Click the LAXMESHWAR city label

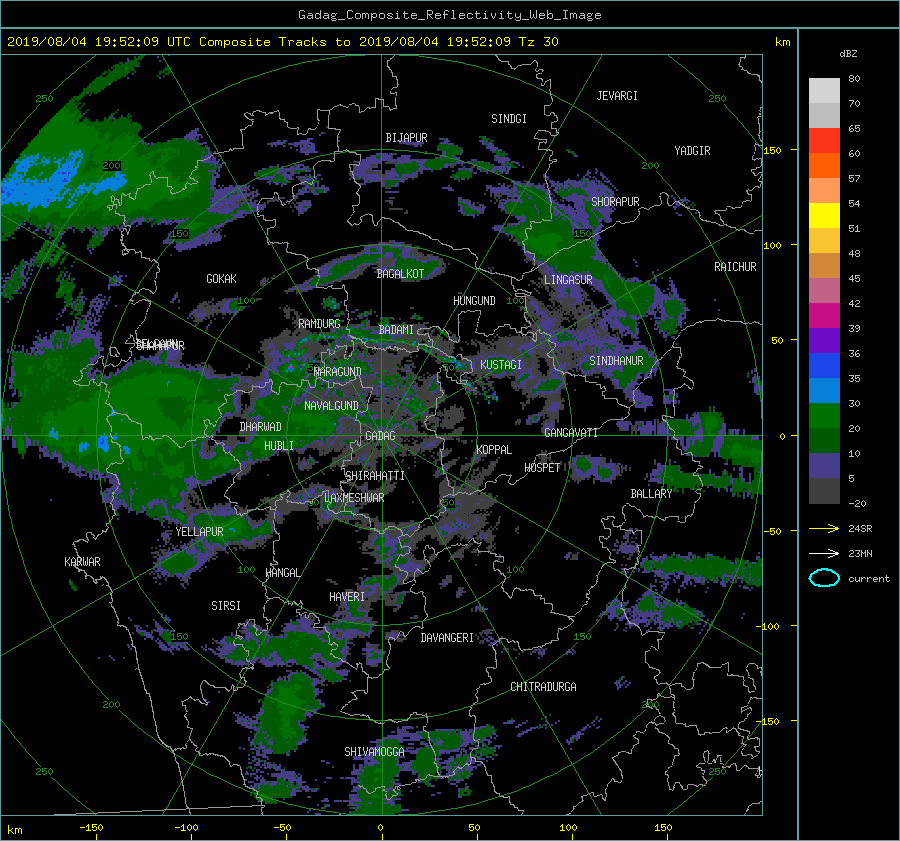point(354,498)
